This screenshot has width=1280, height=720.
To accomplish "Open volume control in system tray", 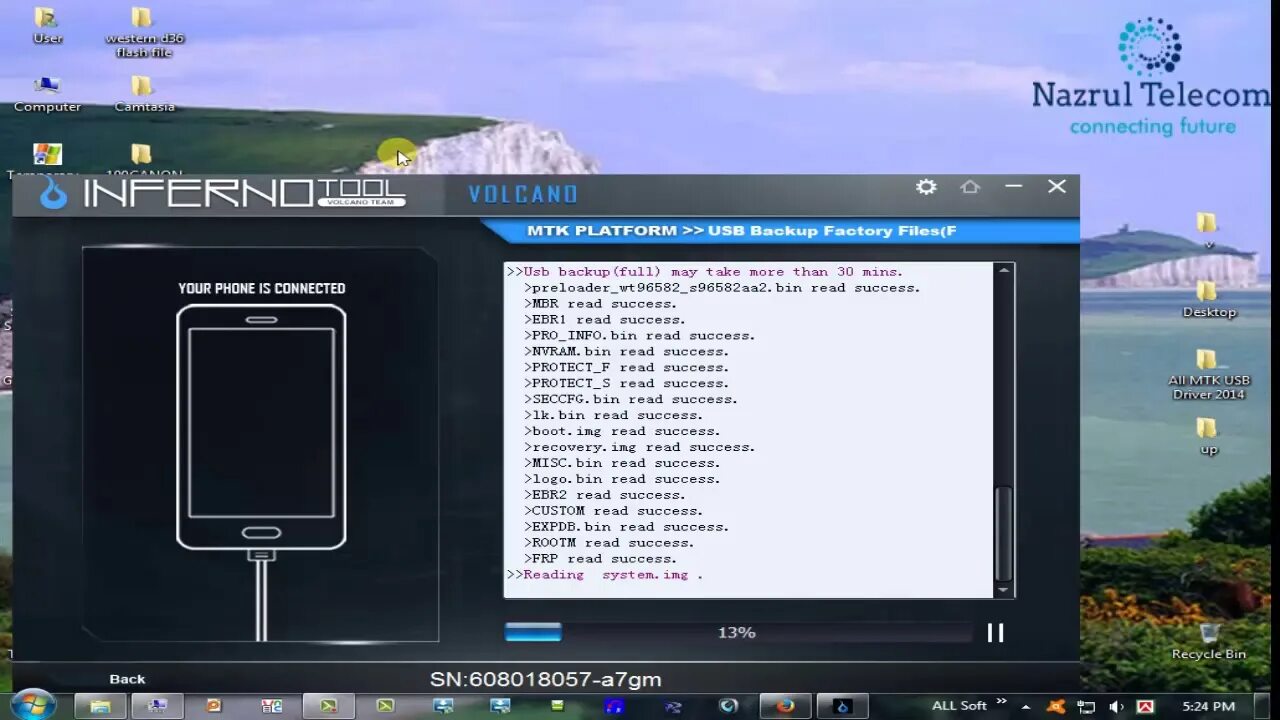I will point(1116,707).
